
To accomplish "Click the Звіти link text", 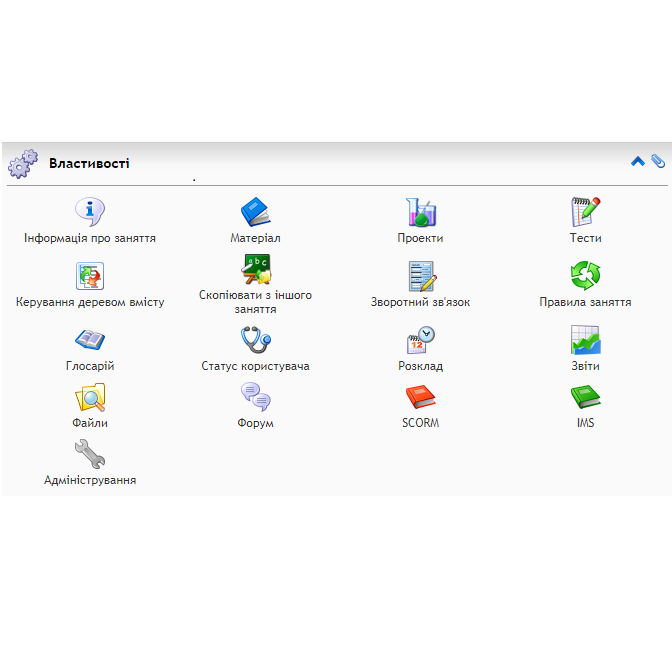I will pyautogui.click(x=585, y=366).
